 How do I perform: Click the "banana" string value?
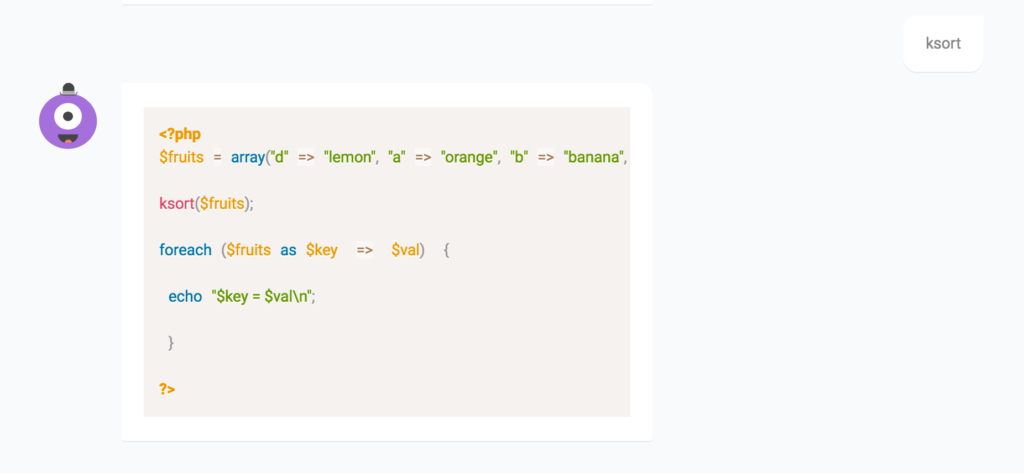click(x=595, y=157)
